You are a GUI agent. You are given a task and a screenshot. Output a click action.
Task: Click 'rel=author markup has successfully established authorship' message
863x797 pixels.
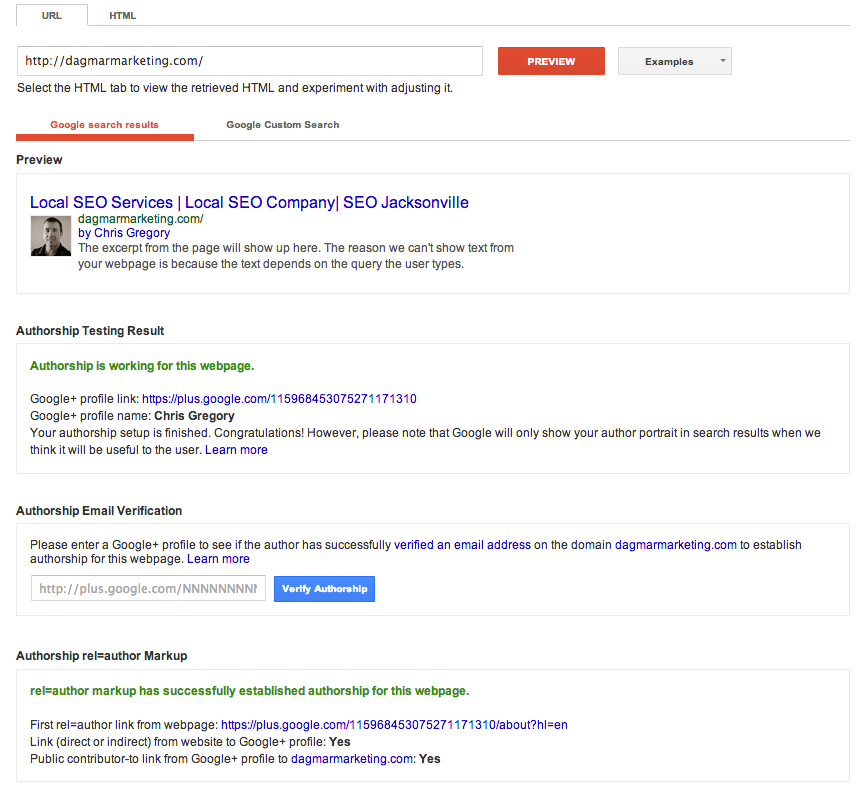coord(249,691)
